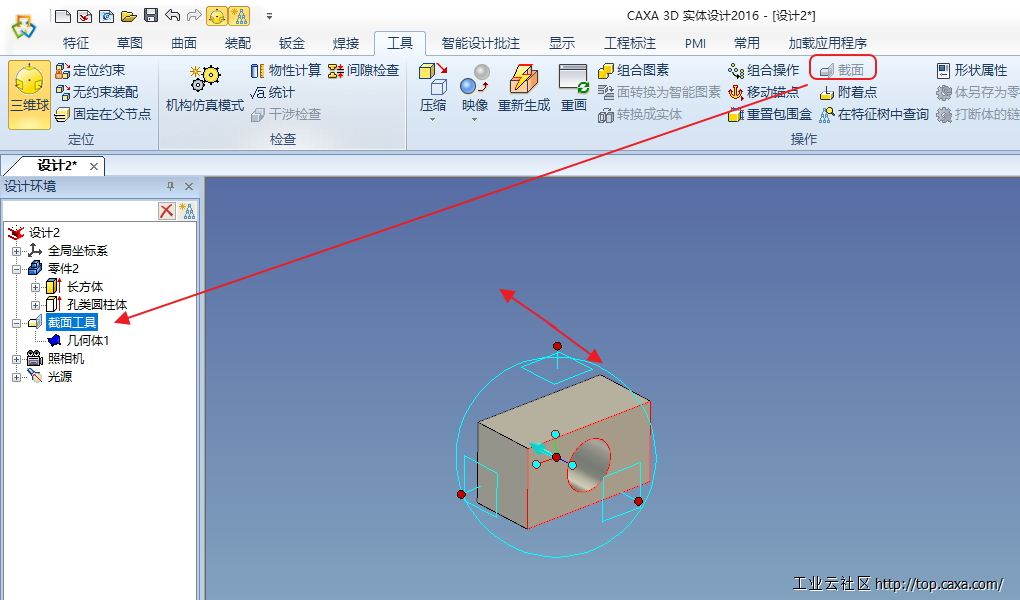This screenshot has height=600, width=1020.
Task: Click the 重画 redraw icon
Action: click(573, 80)
